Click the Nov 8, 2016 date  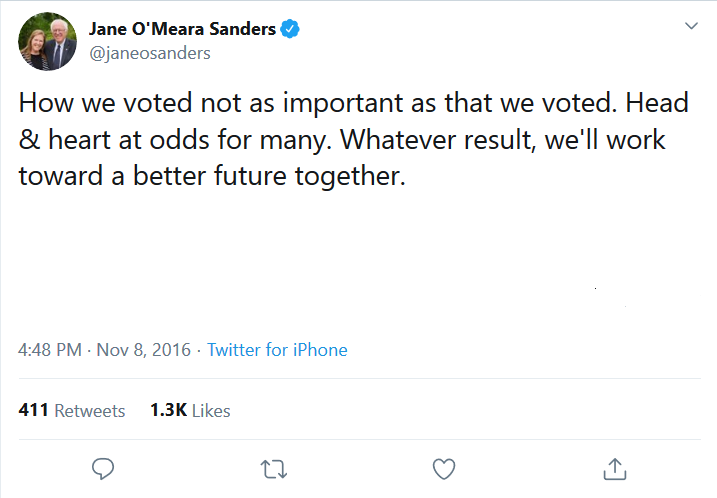coord(144,350)
